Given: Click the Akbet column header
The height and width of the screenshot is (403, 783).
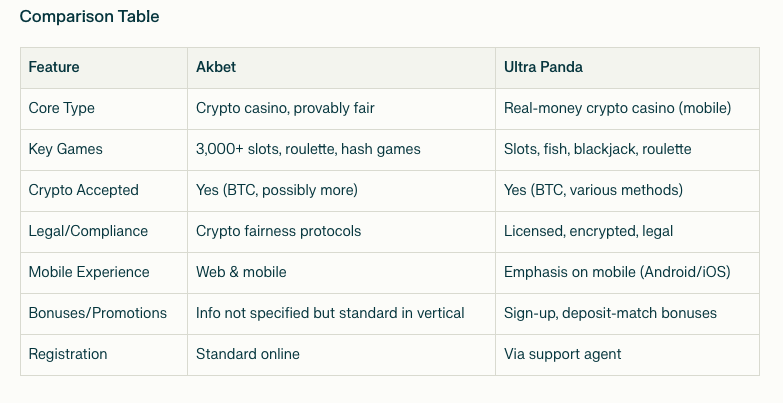Looking at the screenshot, I should coord(216,67).
